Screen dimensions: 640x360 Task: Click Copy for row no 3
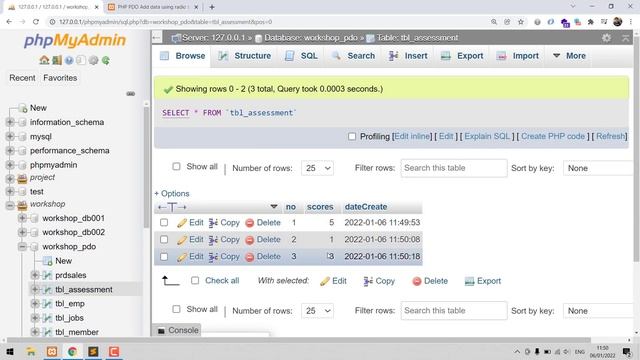click(224, 257)
